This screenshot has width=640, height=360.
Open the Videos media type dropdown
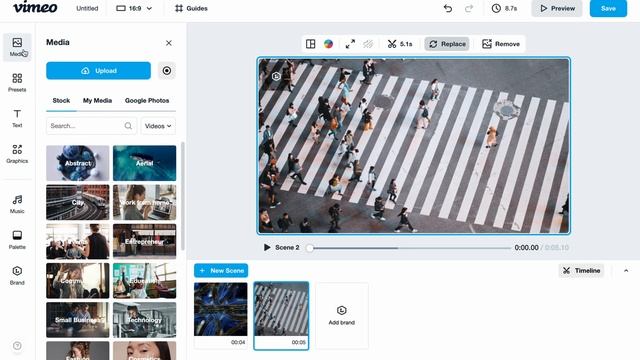pos(158,126)
